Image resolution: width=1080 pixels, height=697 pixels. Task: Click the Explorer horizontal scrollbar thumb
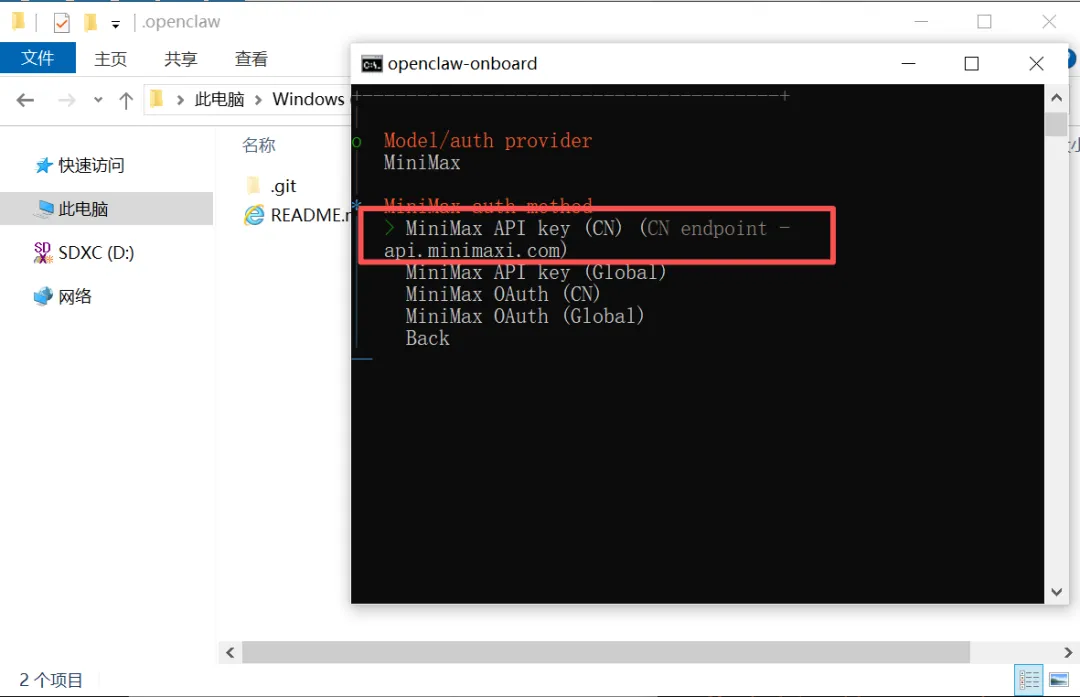tap(605, 652)
